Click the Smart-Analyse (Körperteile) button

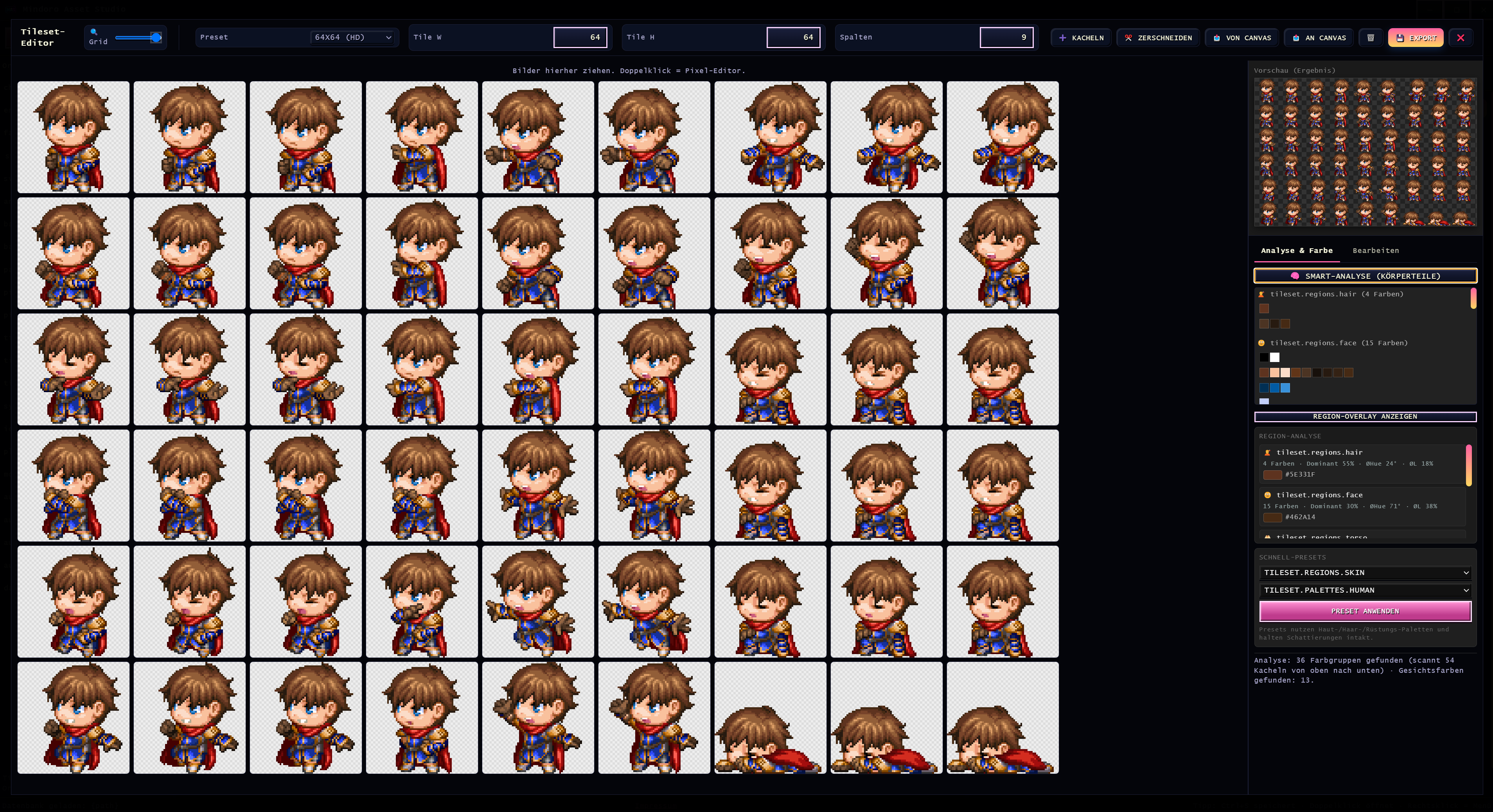[x=1365, y=276]
